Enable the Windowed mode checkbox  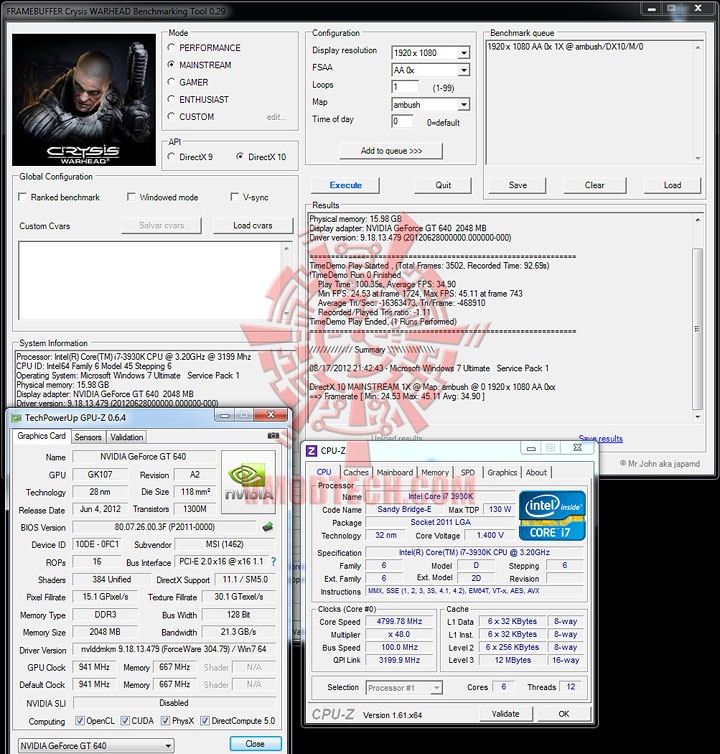point(131,197)
